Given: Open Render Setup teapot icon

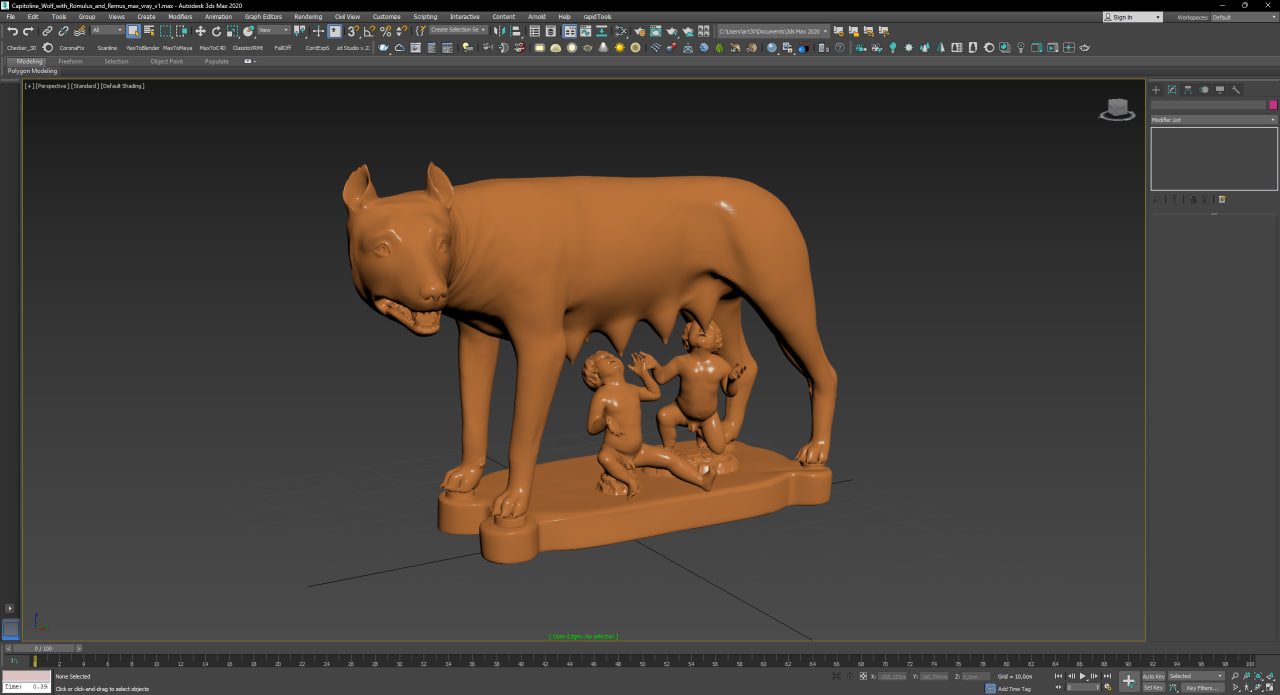Looking at the screenshot, I should [639, 31].
